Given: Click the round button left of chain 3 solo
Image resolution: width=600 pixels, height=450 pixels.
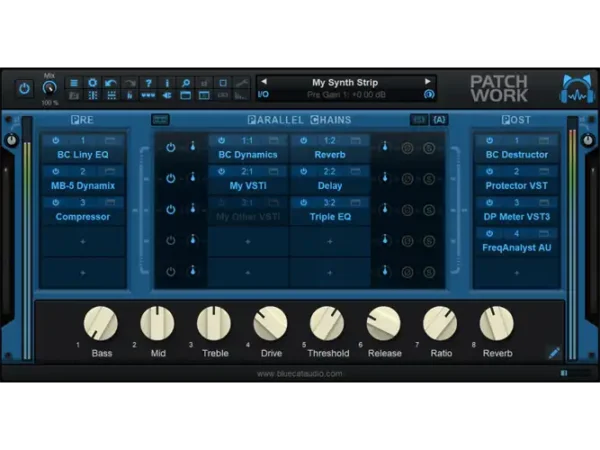Looking at the screenshot, I should tap(408, 210).
